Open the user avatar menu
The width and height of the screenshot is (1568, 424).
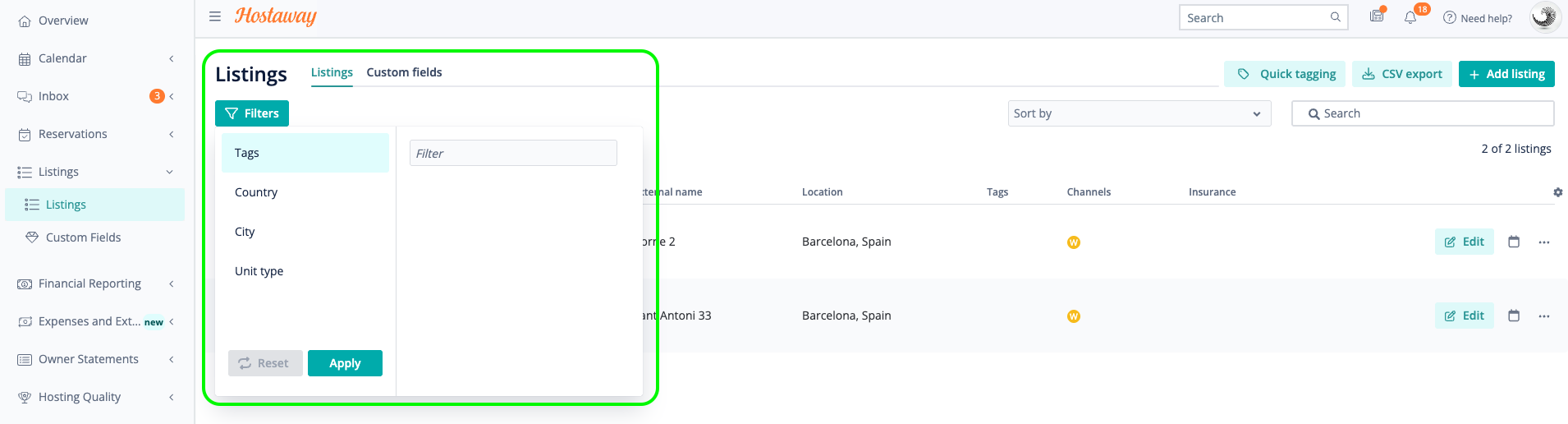(x=1544, y=17)
